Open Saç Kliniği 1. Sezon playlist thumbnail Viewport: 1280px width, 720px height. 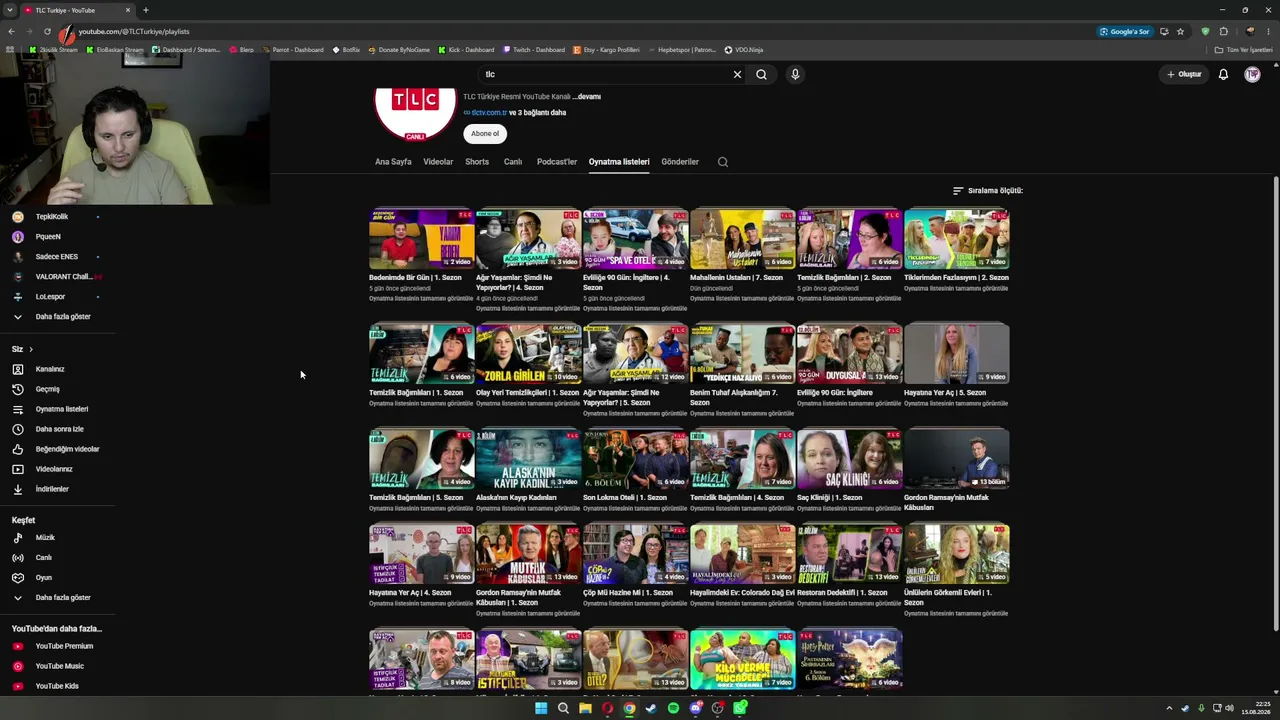tap(850, 459)
